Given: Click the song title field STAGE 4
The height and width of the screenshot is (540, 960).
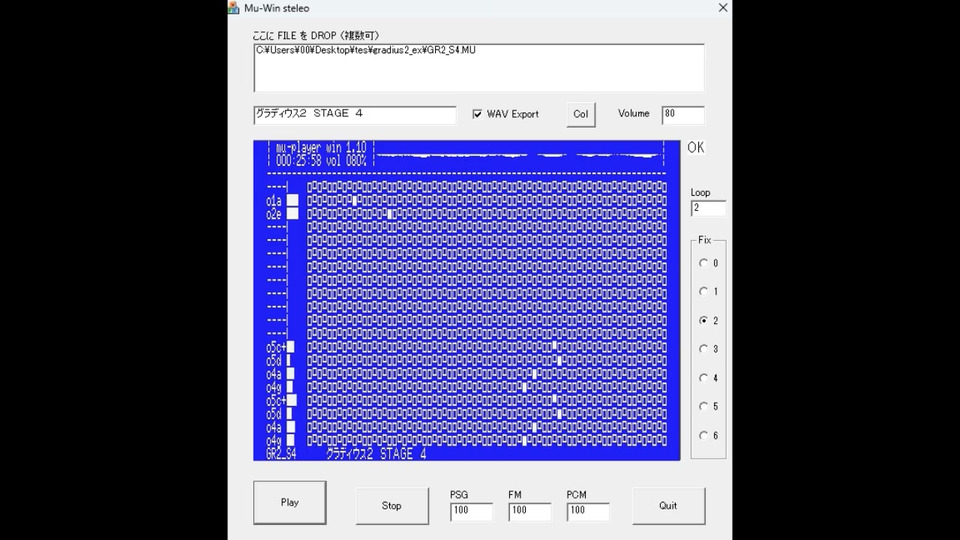Looking at the screenshot, I should [354, 114].
